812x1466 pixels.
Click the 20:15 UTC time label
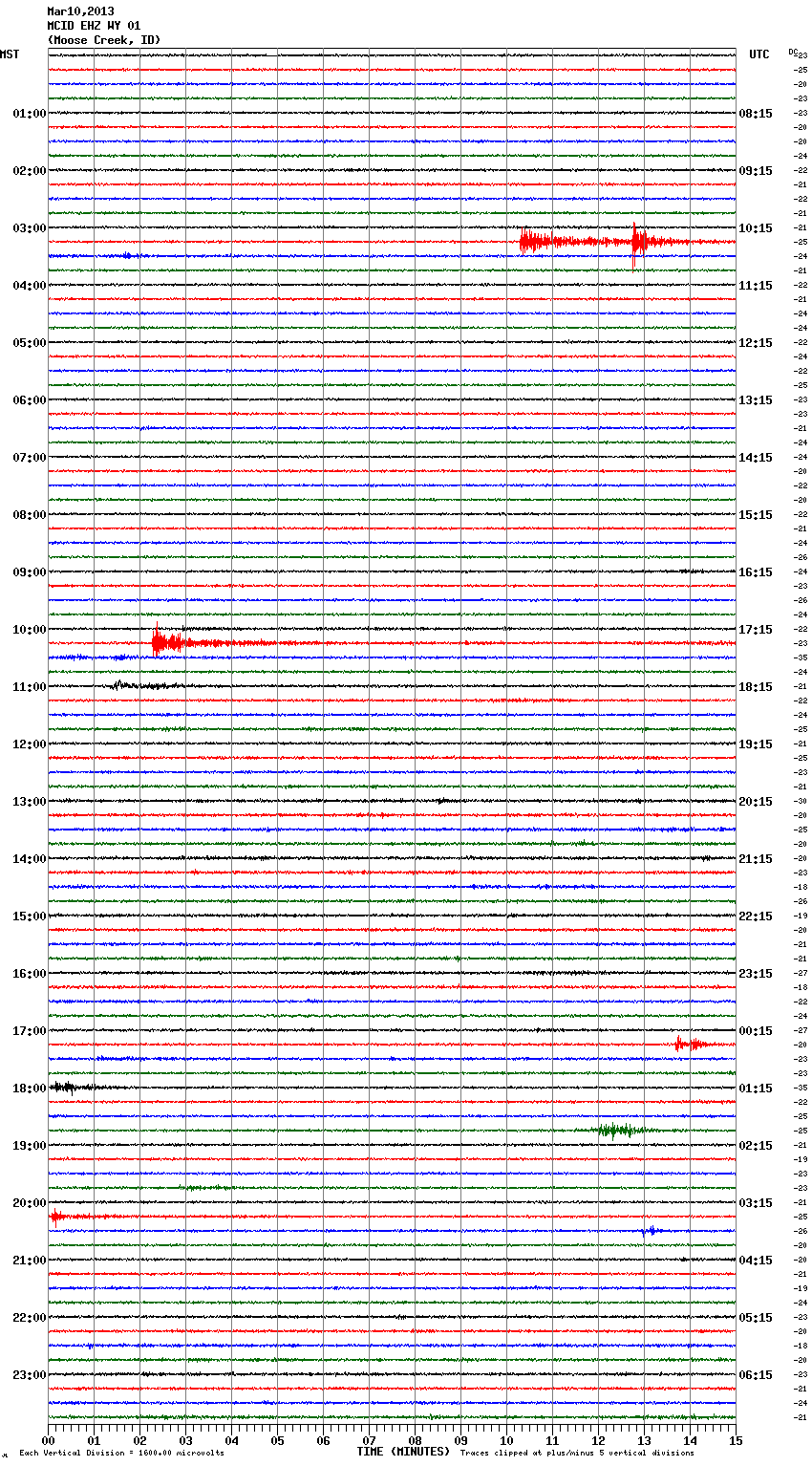click(x=756, y=802)
